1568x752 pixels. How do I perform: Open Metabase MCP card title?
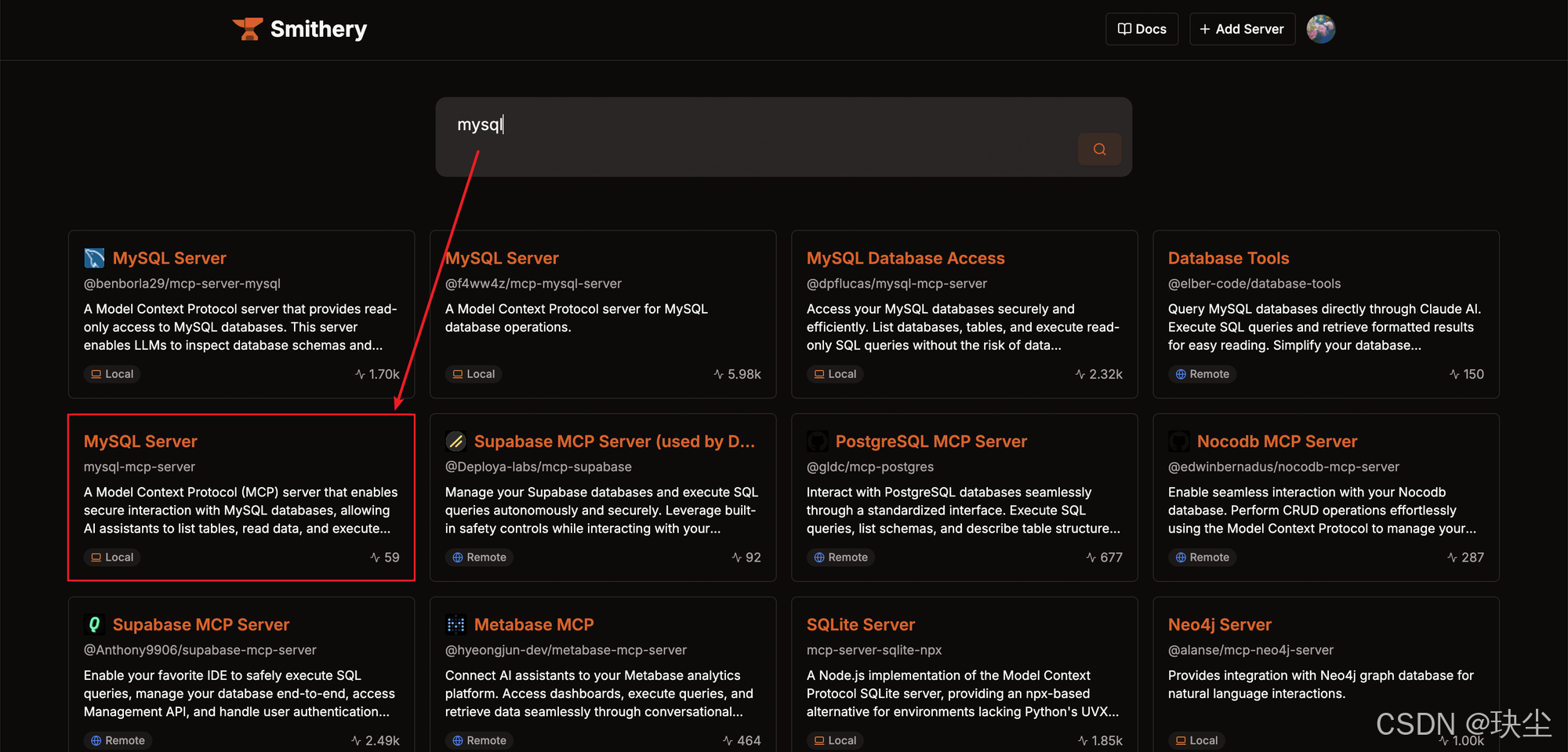click(534, 625)
